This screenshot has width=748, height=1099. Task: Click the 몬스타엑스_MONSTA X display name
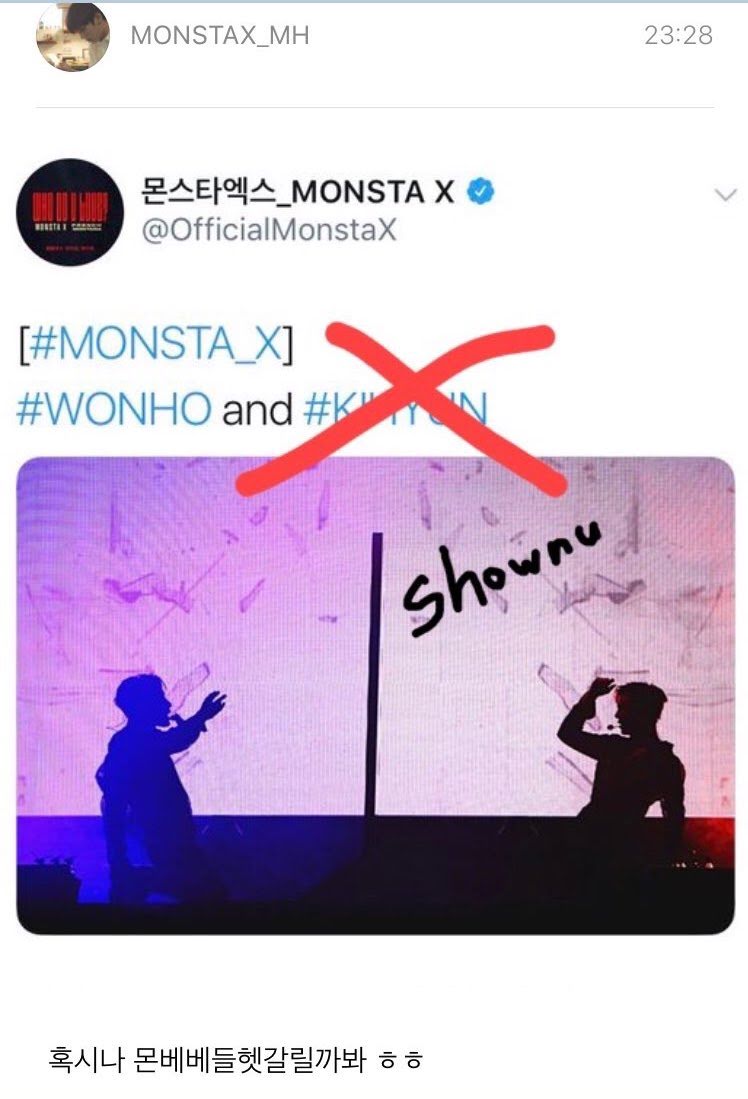click(x=297, y=191)
